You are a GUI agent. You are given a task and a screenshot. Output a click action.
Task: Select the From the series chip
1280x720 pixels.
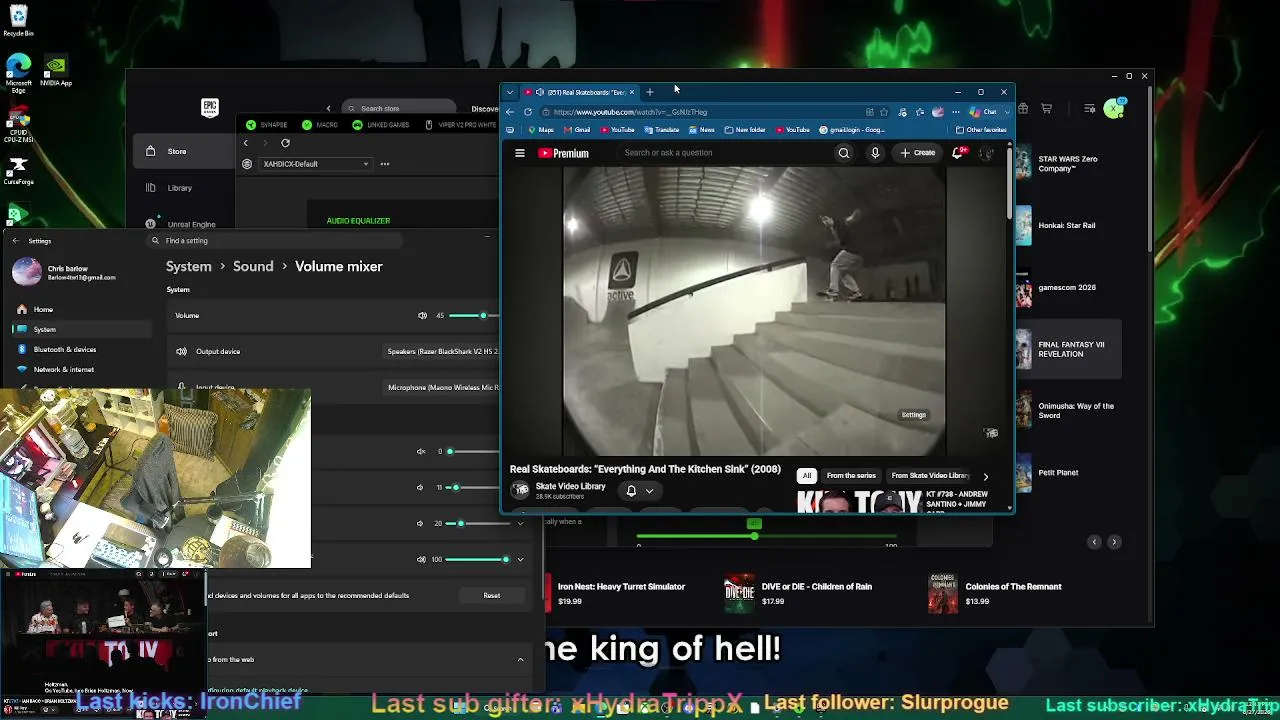[x=851, y=476]
